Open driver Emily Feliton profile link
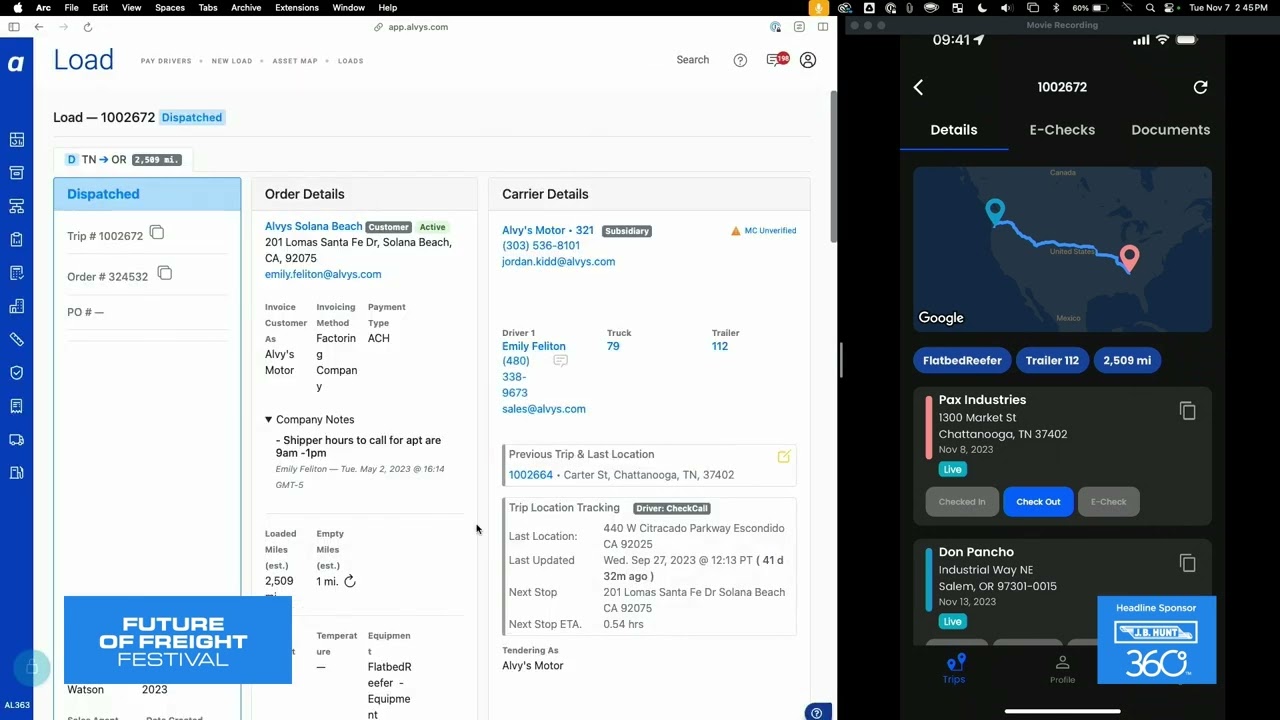The width and height of the screenshot is (1280, 720). [x=534, y=347]
